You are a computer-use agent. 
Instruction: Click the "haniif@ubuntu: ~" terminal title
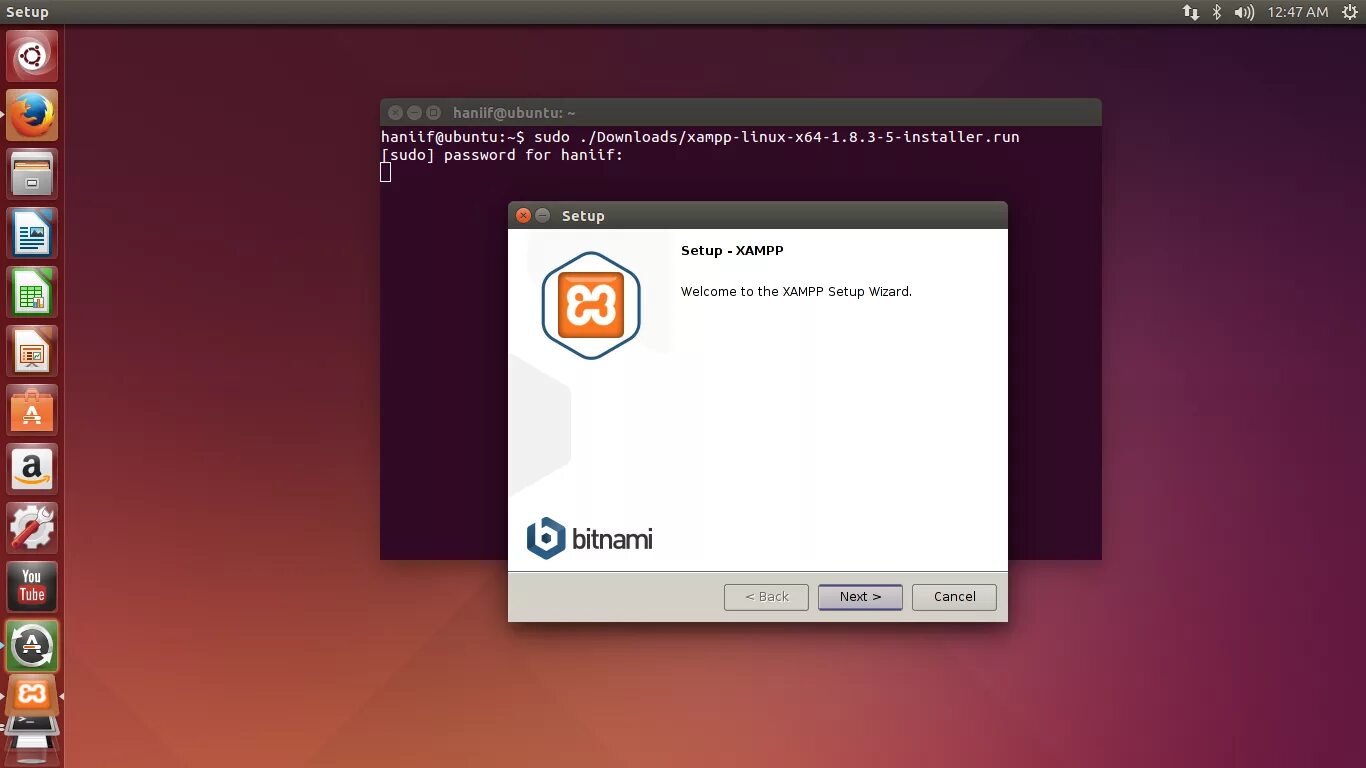pos(514,113)
